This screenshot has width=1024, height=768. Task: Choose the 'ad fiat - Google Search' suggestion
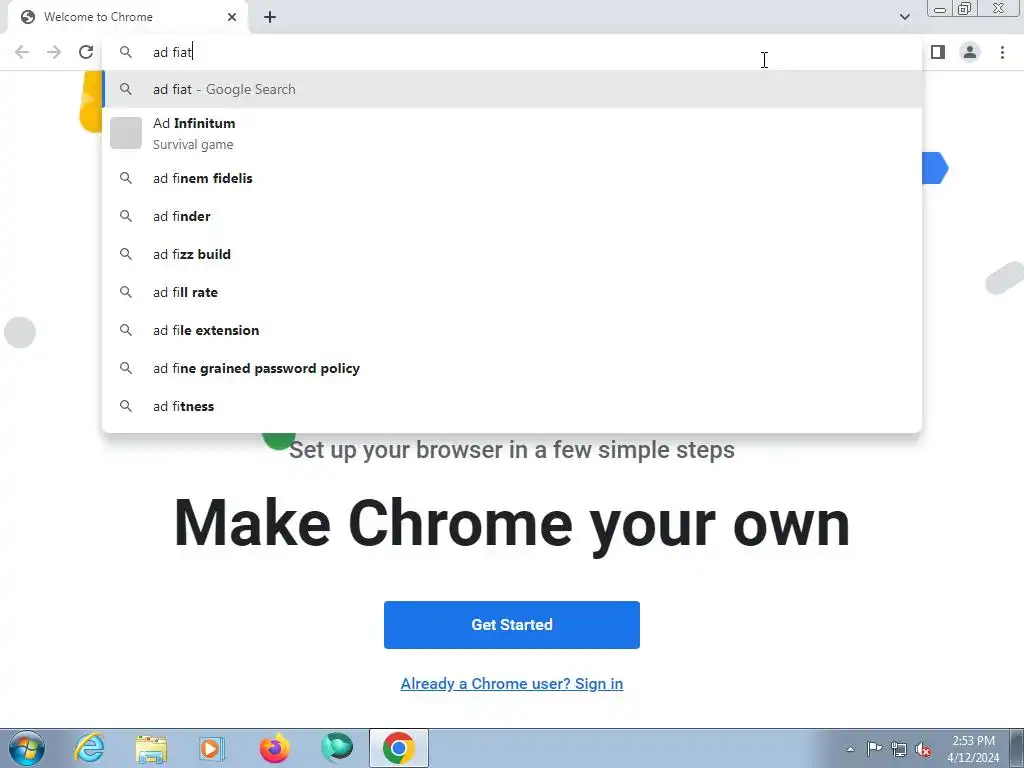(x=512, y=89)
